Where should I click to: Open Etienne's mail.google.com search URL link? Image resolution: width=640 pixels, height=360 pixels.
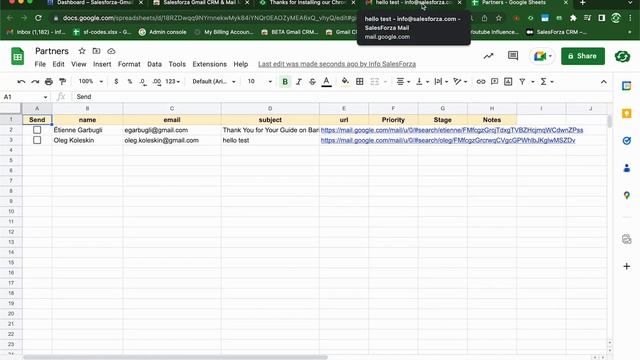(452, 130)
